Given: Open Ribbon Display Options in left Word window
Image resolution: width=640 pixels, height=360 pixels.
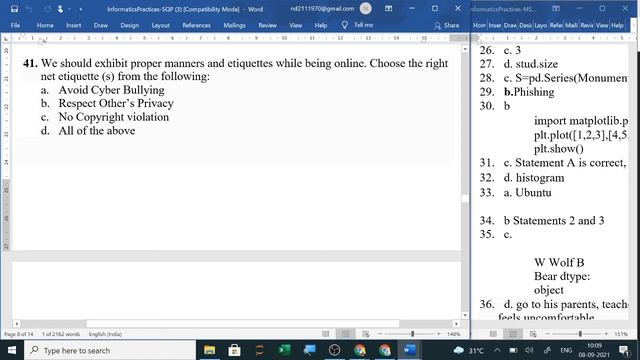Looking at the screenshot, I should 389,9.
